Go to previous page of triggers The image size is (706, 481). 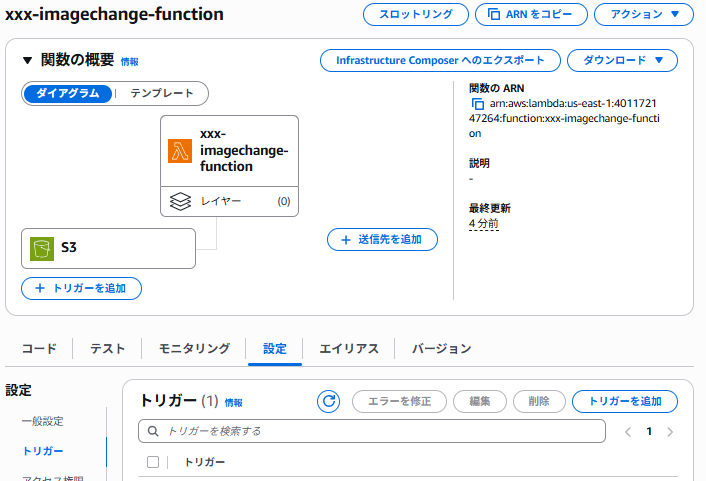(x=628, y=432)
